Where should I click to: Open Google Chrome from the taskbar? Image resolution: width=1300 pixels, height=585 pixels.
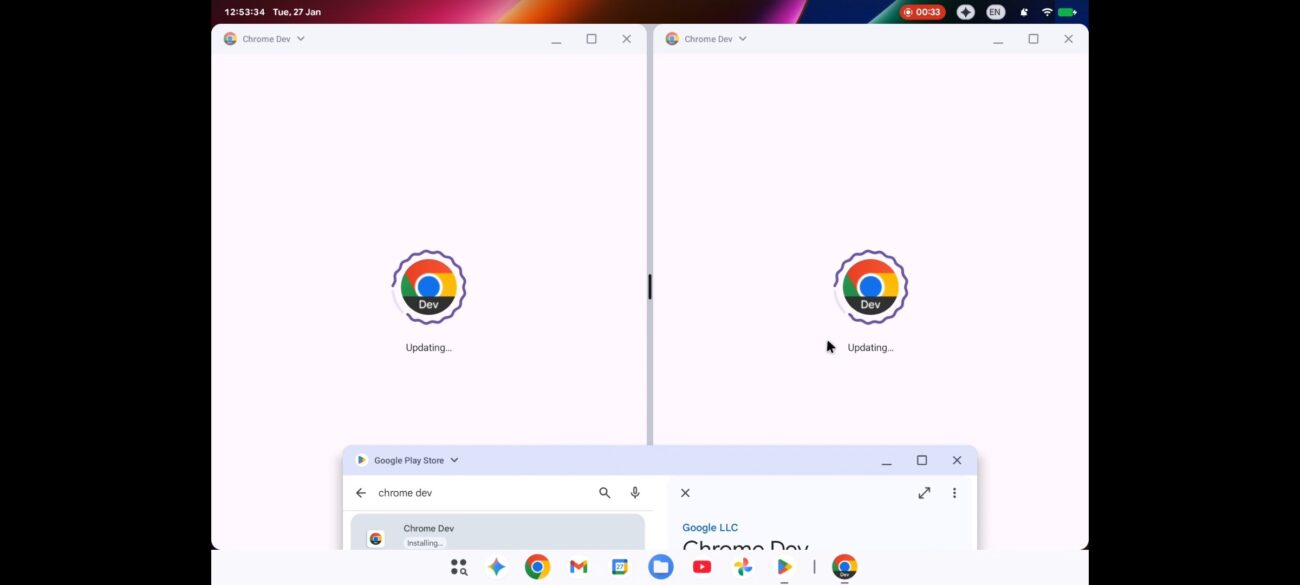click(x=537, y=567)
